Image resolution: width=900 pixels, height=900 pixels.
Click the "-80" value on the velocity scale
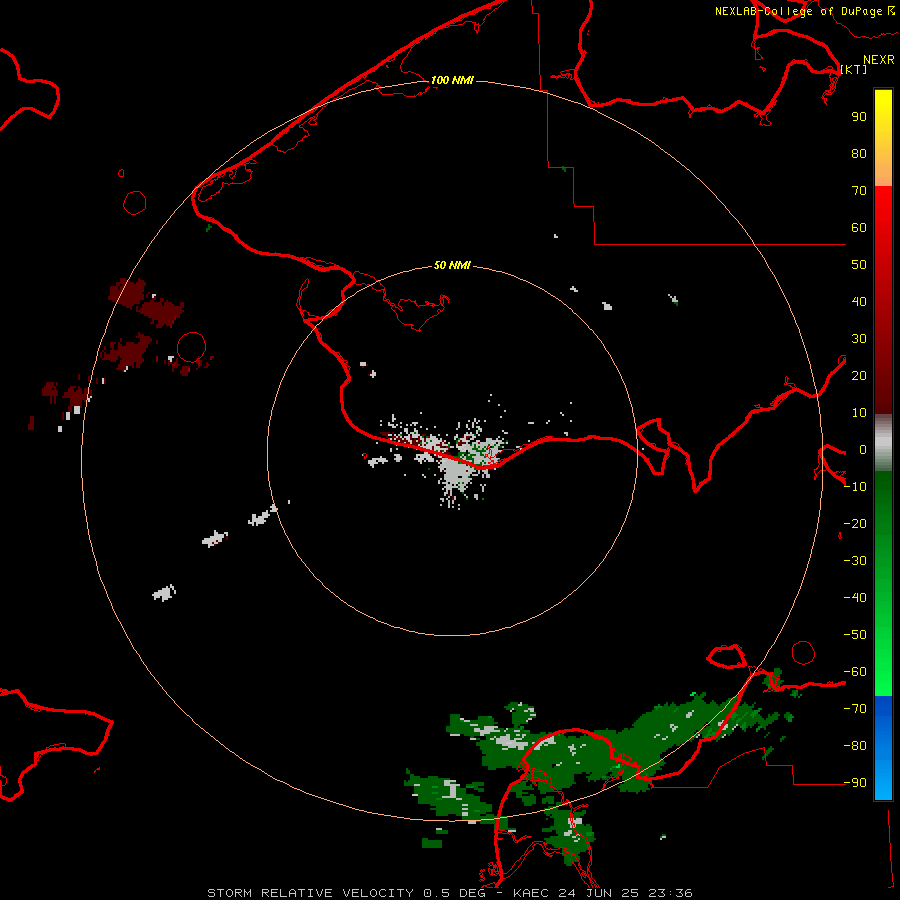pos(855,746)
